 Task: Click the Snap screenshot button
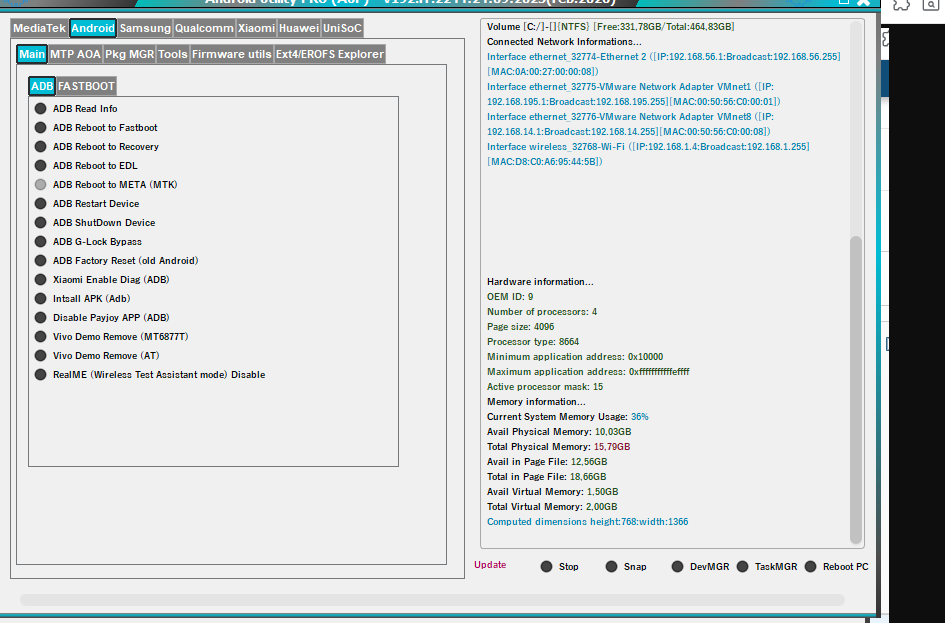click(626, 566)
